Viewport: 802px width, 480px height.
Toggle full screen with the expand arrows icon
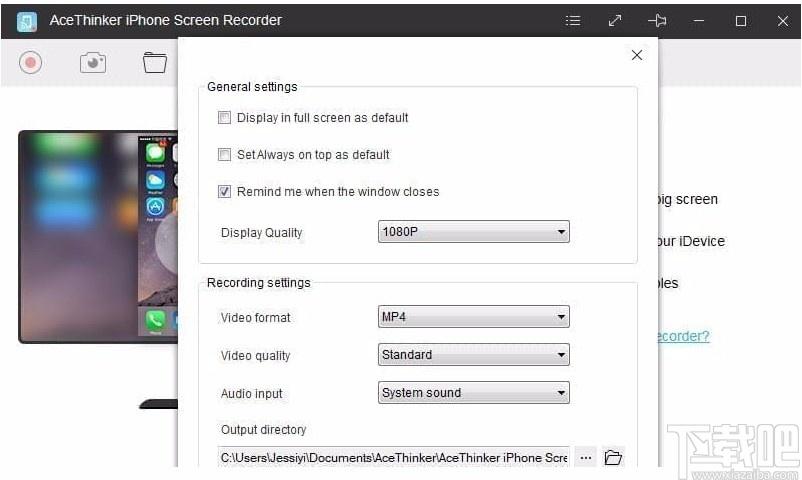click(615, 20)
